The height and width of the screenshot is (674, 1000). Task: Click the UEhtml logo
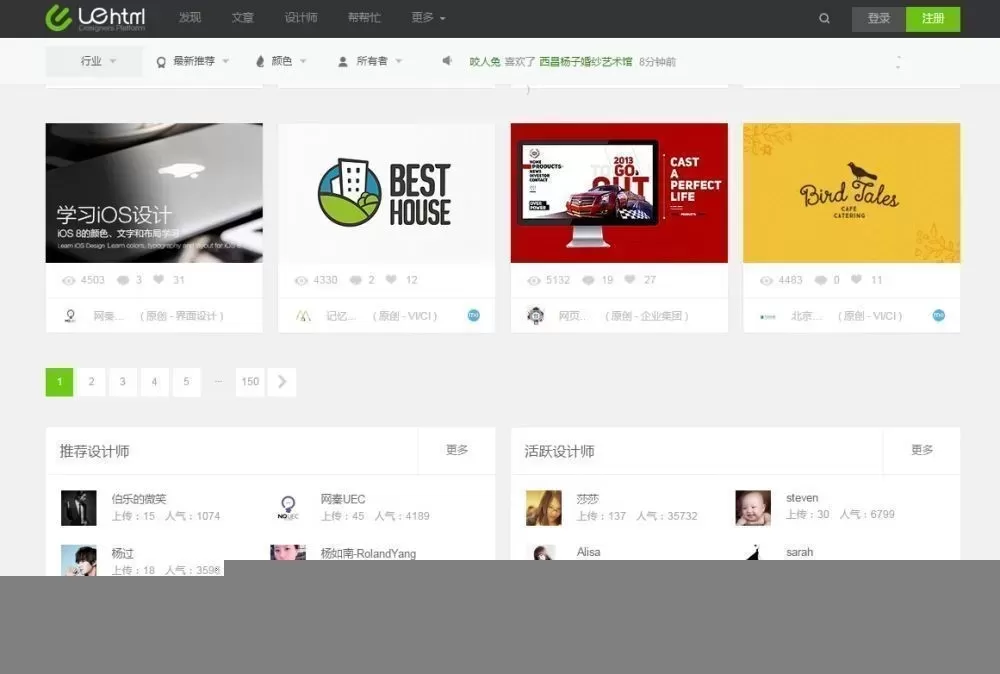(97, 17)
